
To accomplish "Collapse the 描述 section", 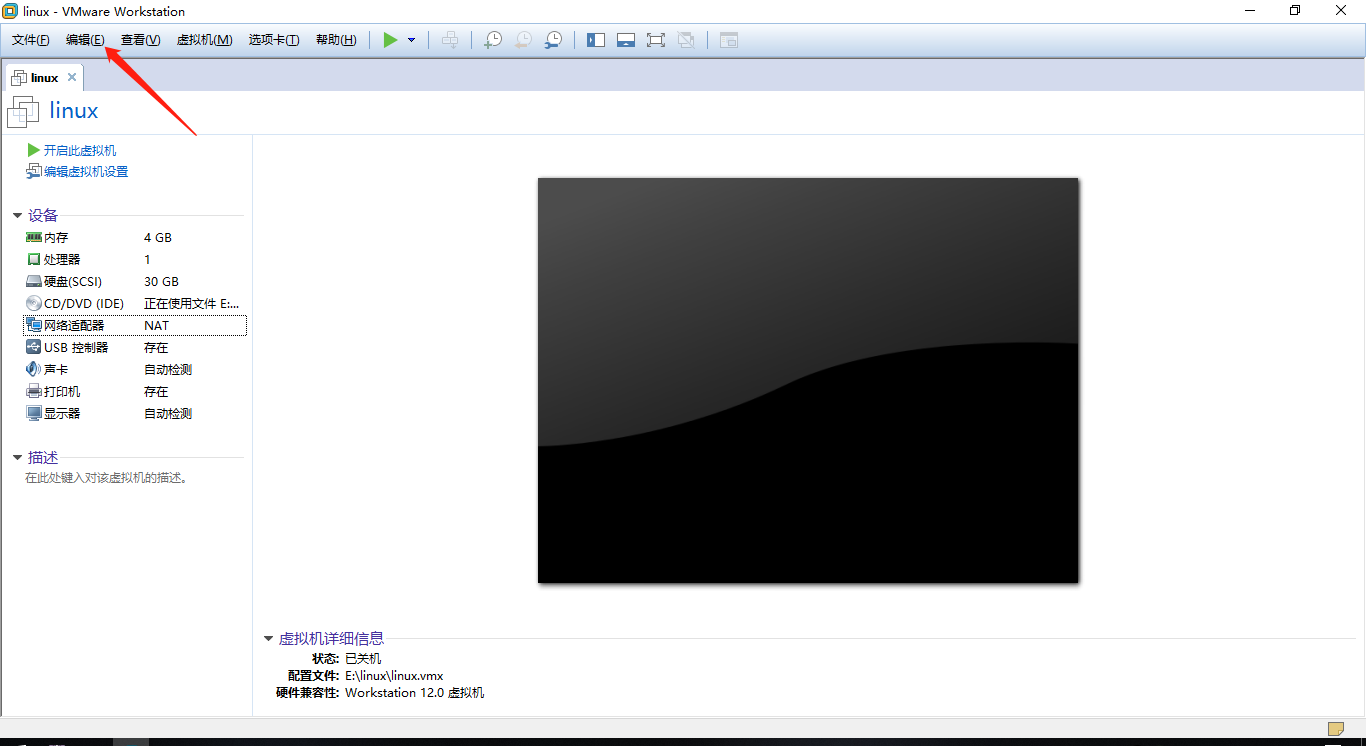I will click(18, 457).
